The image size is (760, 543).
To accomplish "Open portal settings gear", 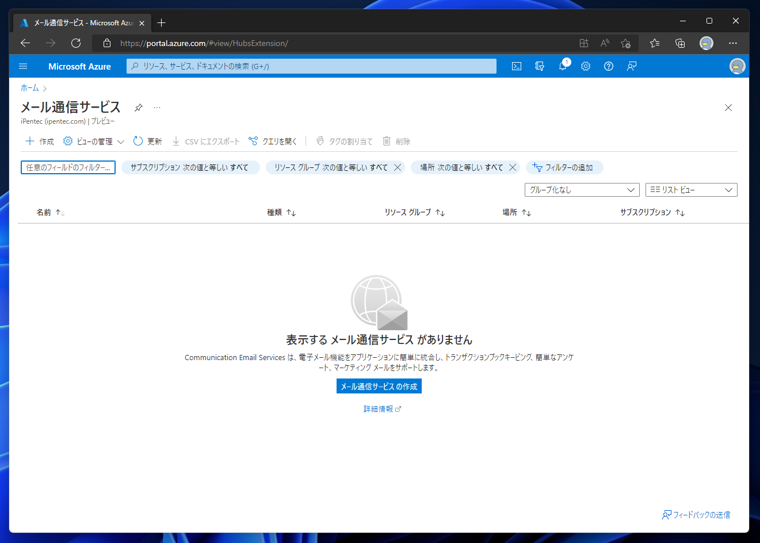I will click(x=586, y=66).
